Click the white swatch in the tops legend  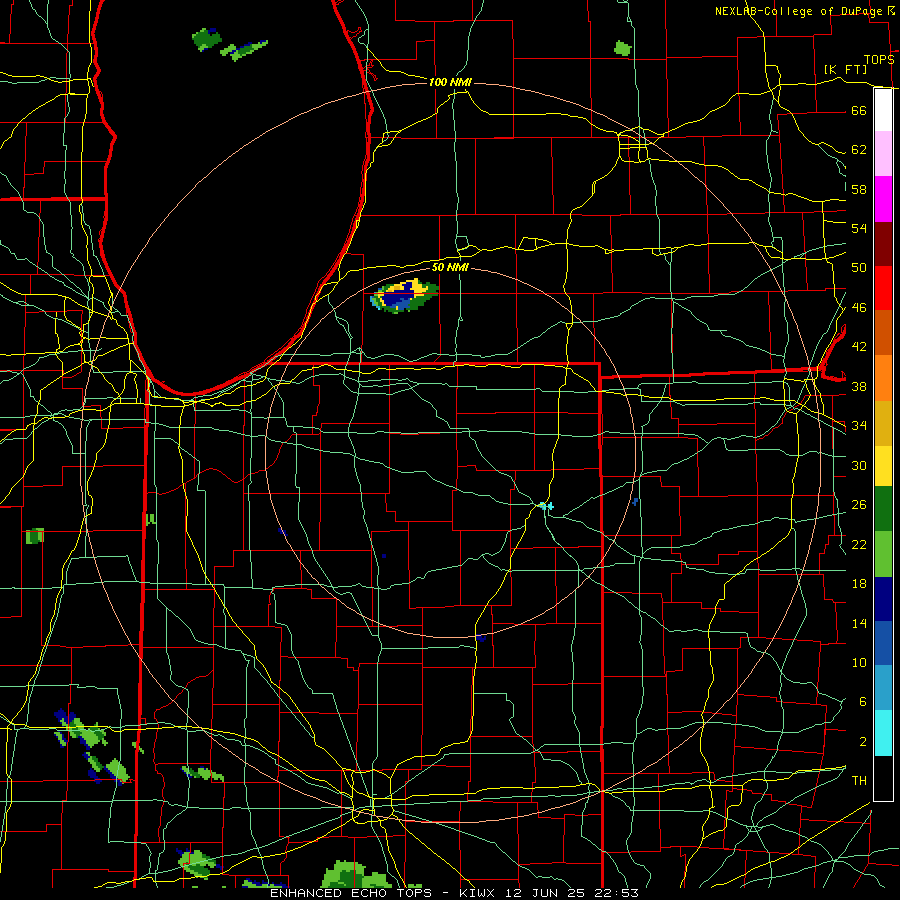[883, 110]
